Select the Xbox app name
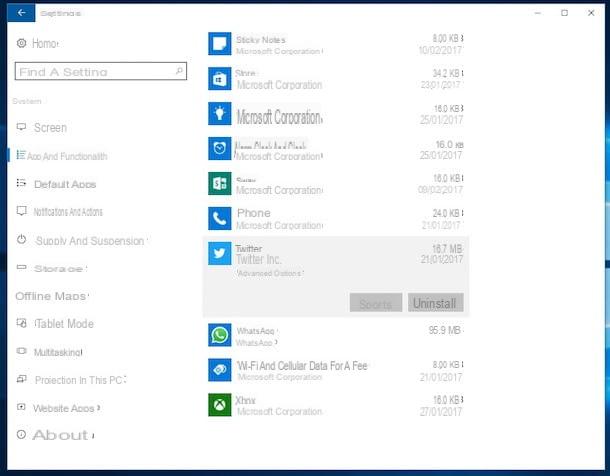Screen dimensions: 610x476 click(245, 400)
